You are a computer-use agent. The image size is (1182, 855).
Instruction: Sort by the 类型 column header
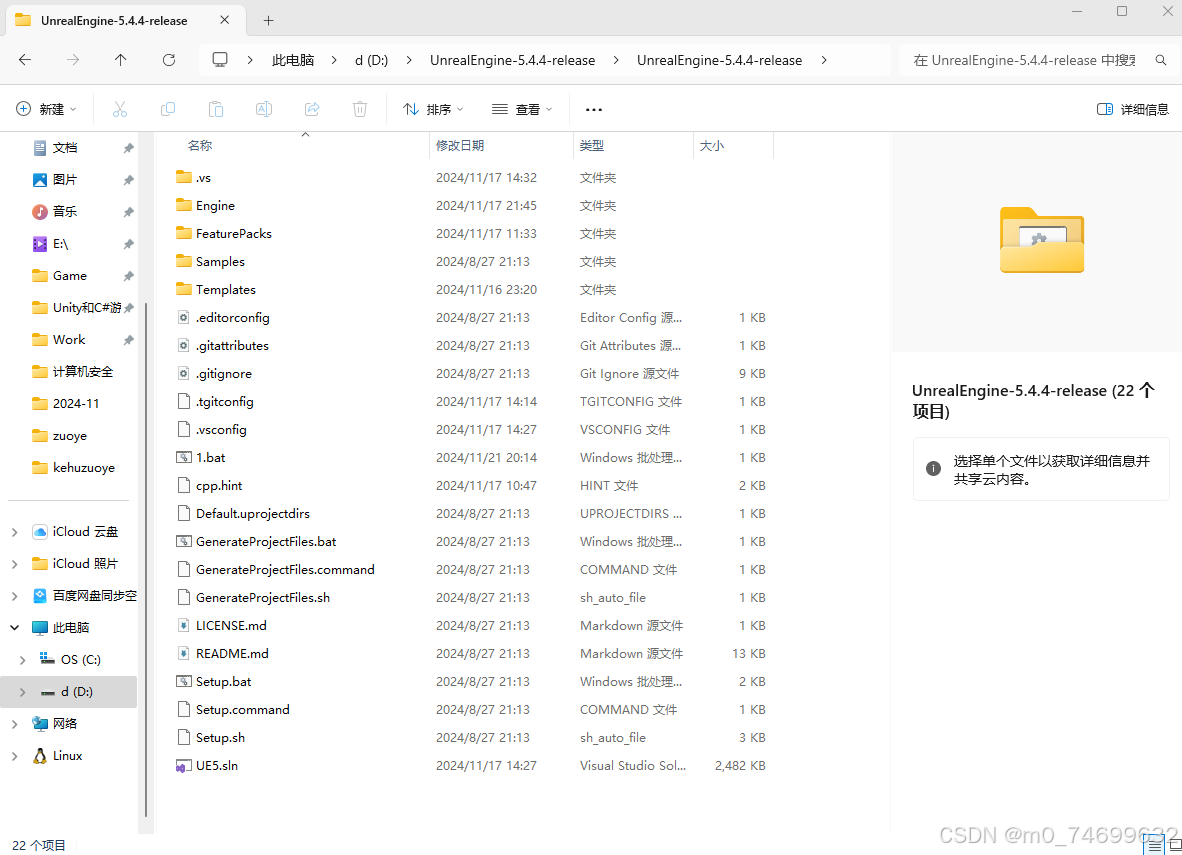592,146
